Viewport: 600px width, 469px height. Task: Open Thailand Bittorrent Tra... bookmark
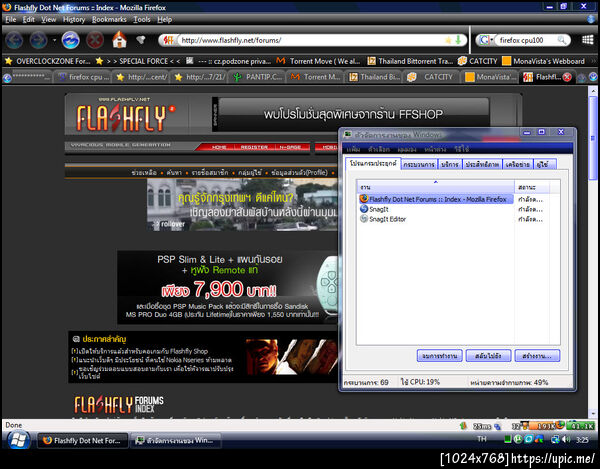[x=410, y=61]
